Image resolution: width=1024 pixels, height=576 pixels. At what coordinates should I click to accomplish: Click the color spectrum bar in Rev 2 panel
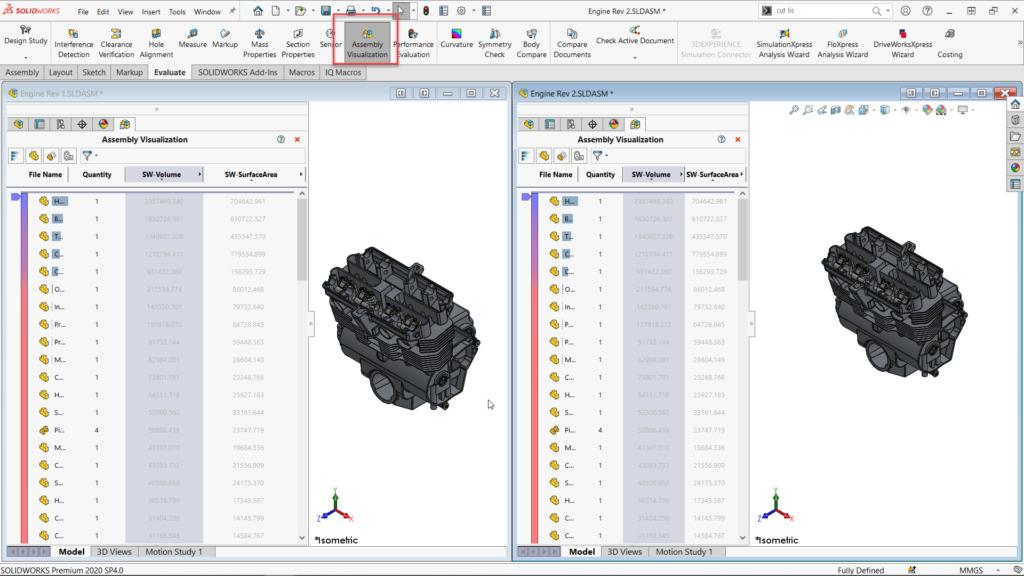click(x=534, y=368)
